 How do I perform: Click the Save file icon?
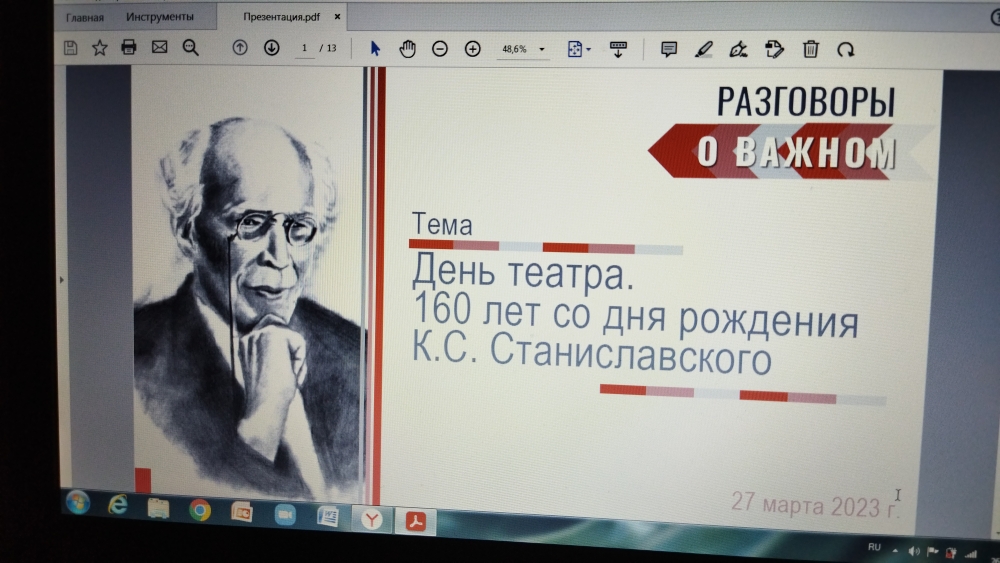70,48
